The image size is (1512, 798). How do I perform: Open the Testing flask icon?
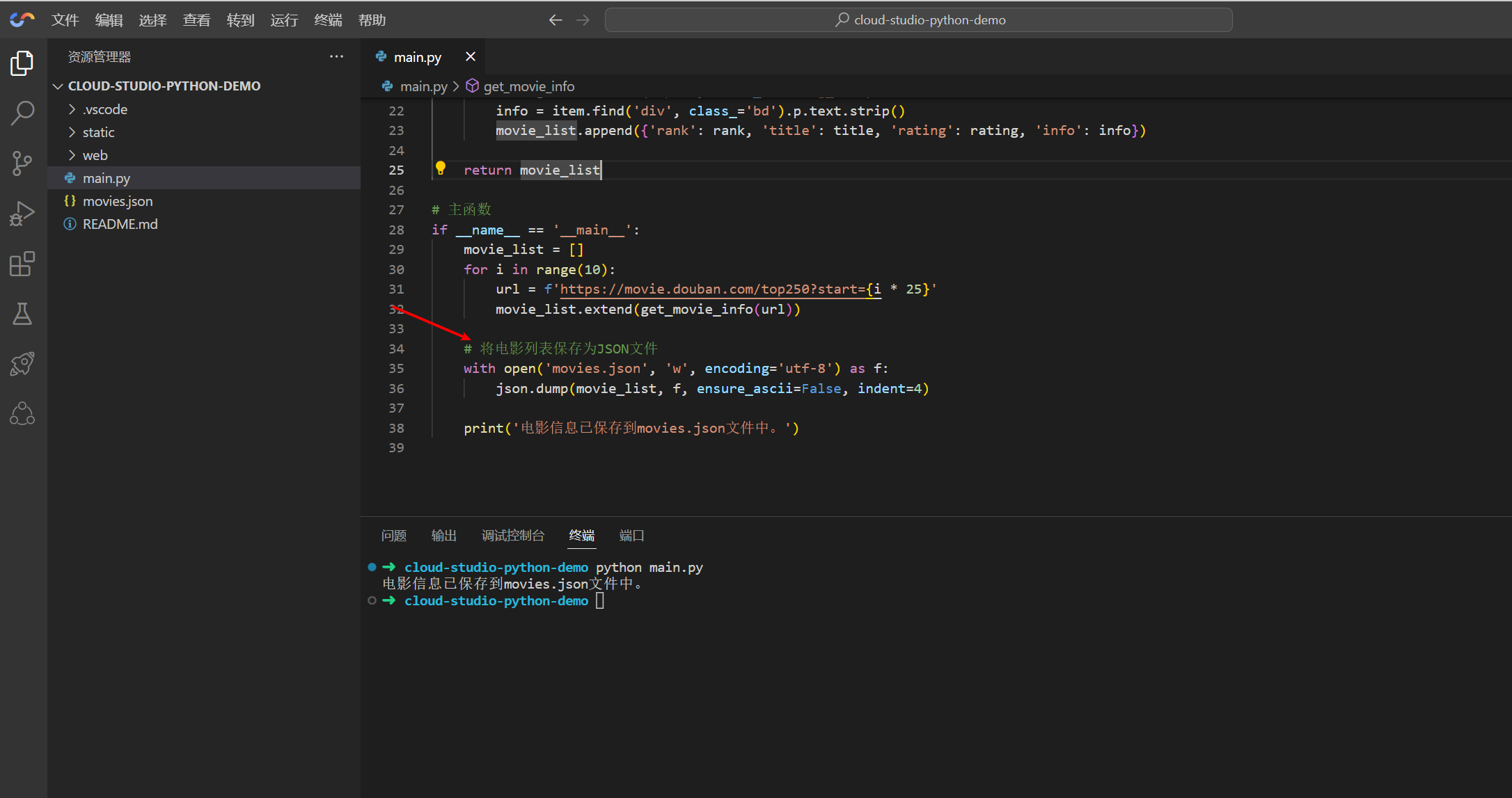point(22,314)
